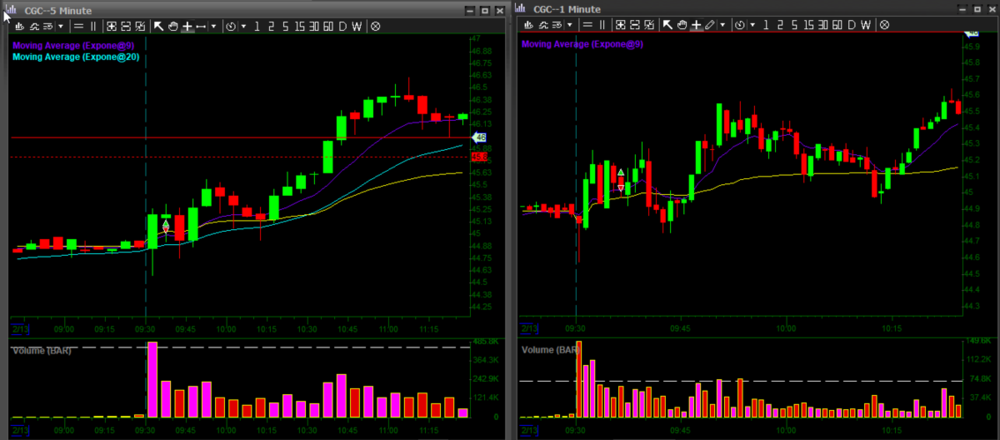Click the bar chart type icon in 1 Minute toolbar
1000x440 pixels.
click(x=528, y=25)
